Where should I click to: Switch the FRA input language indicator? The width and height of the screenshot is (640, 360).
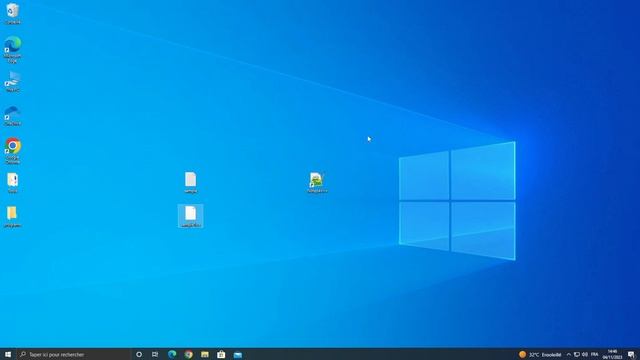tap(595, 354)
